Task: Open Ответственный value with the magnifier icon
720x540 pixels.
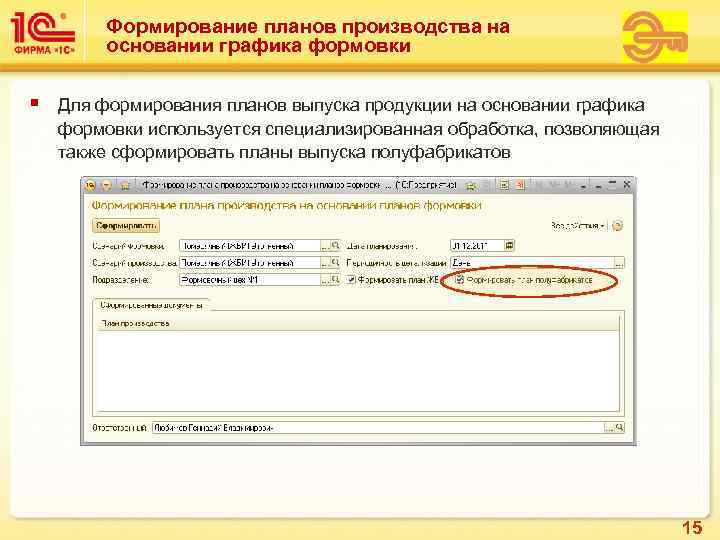Action: point(619,428)
